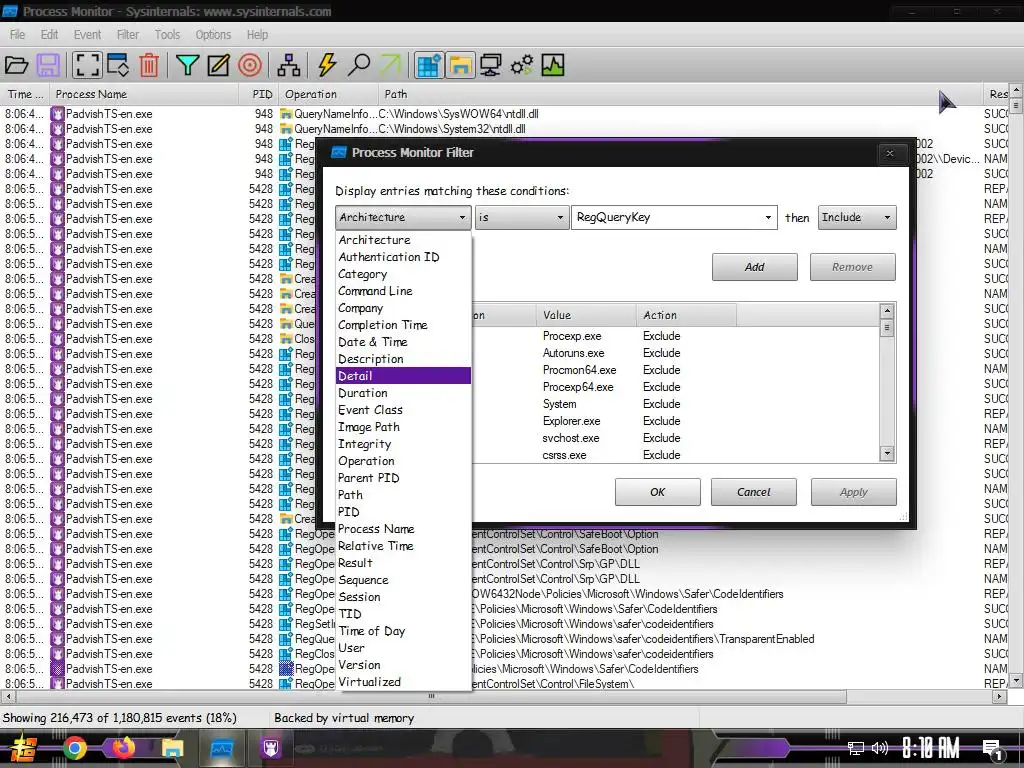Click Cancel in the filter dialog
This screenshot has width=1024, height=768.
(754, 492)
